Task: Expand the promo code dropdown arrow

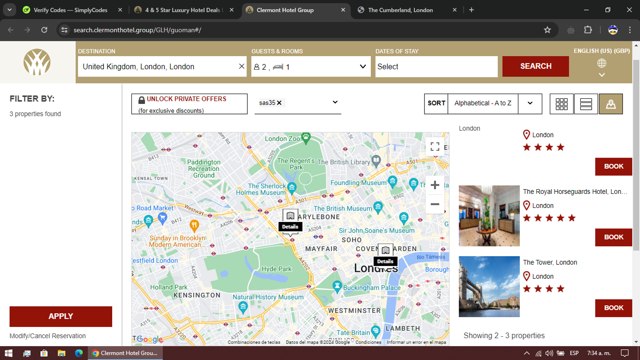Action: click(x=335, y=102)
